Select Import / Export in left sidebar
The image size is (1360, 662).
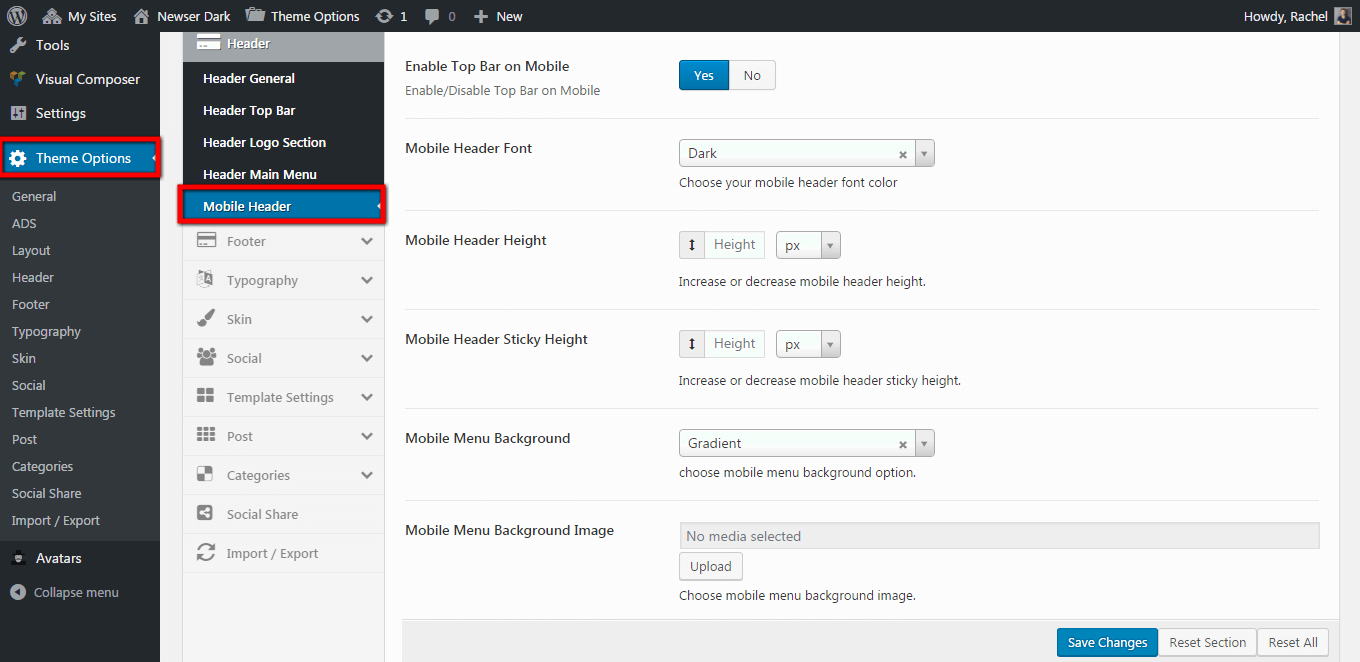55,520
